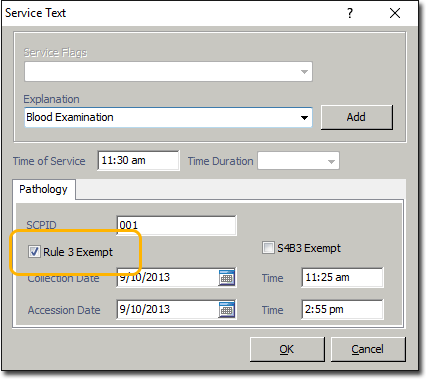Click the accession Time field showing 2:55 pm

click(342, 309)
